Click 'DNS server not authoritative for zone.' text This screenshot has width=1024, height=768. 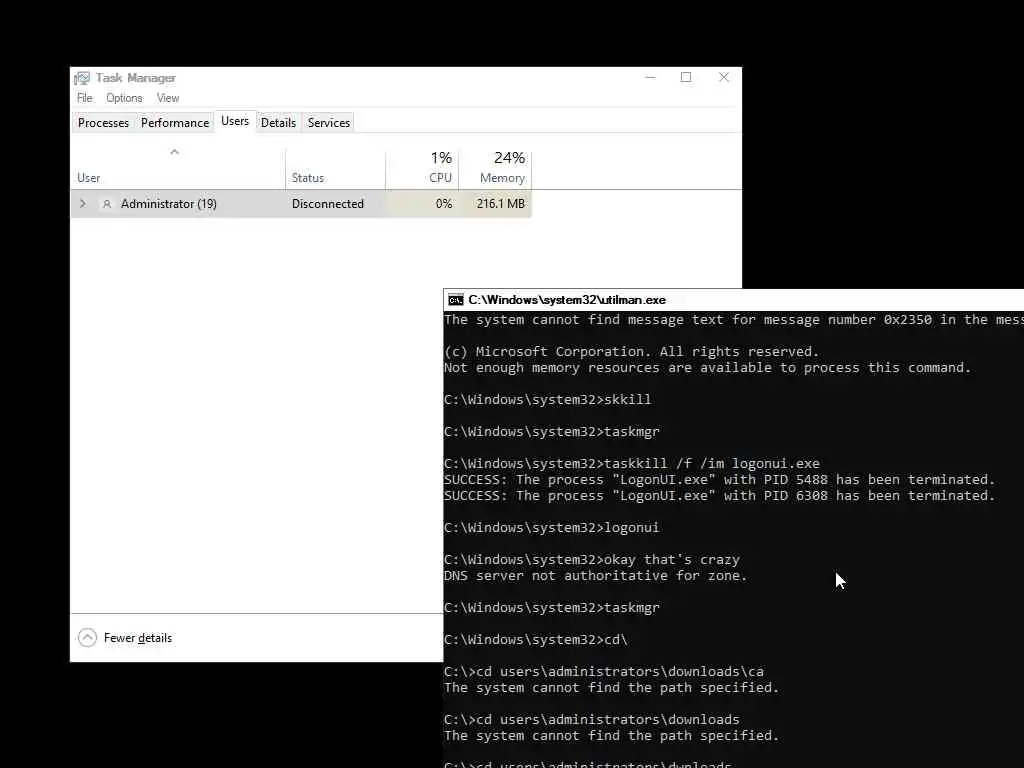595,576
